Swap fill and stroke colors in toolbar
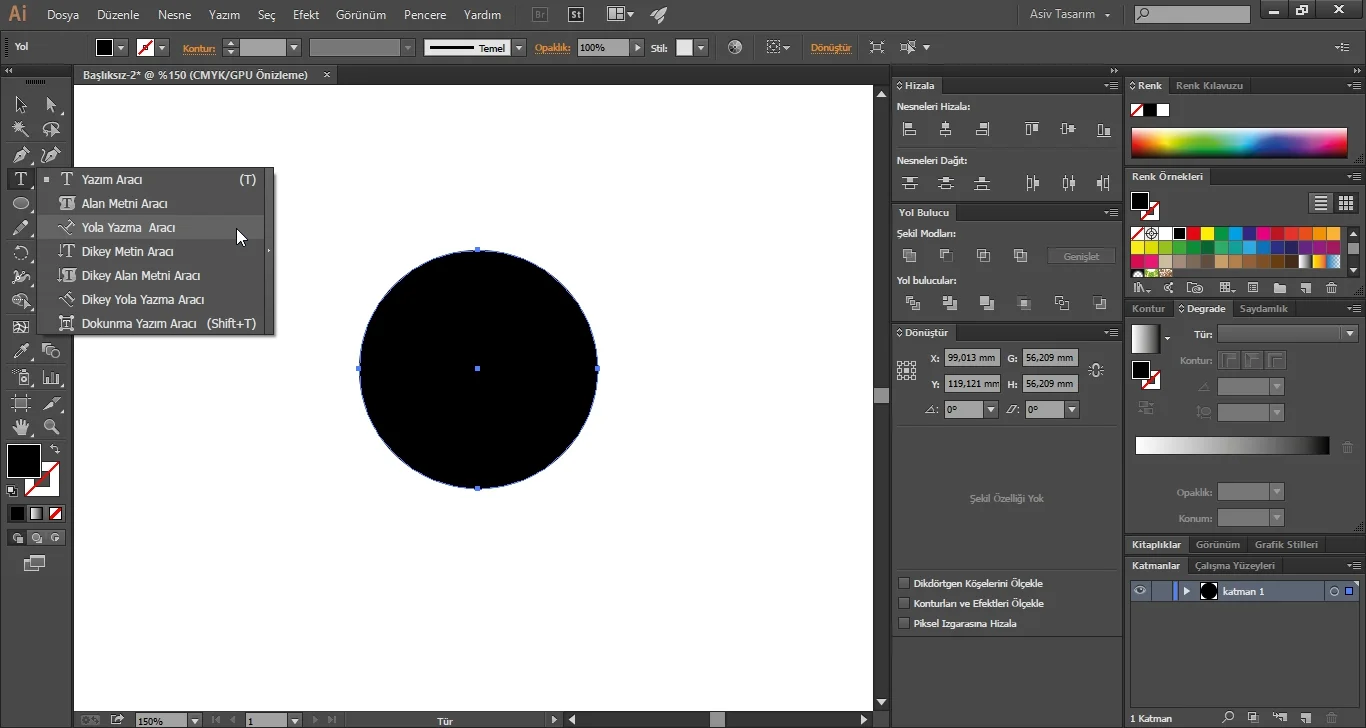1366x728 pixels. click(55, 450)
